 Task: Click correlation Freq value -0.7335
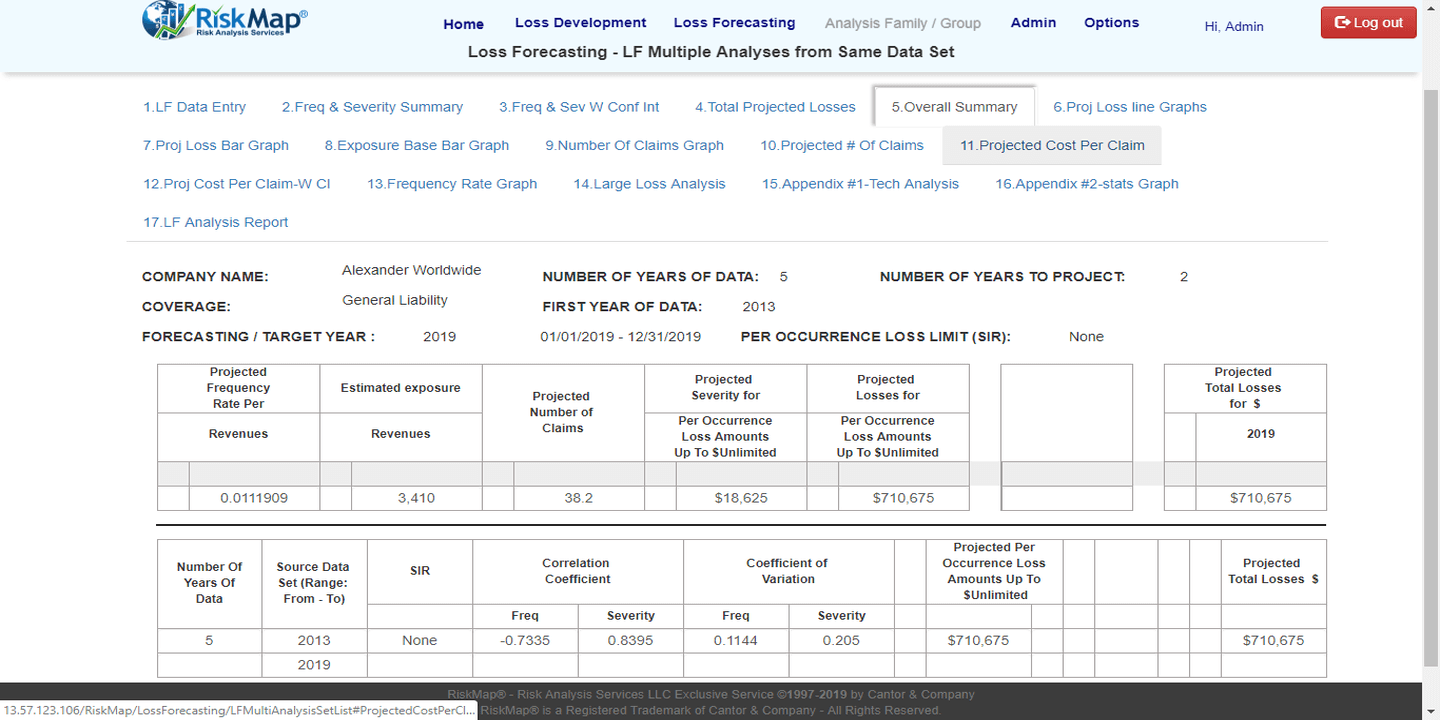(525, 641)
